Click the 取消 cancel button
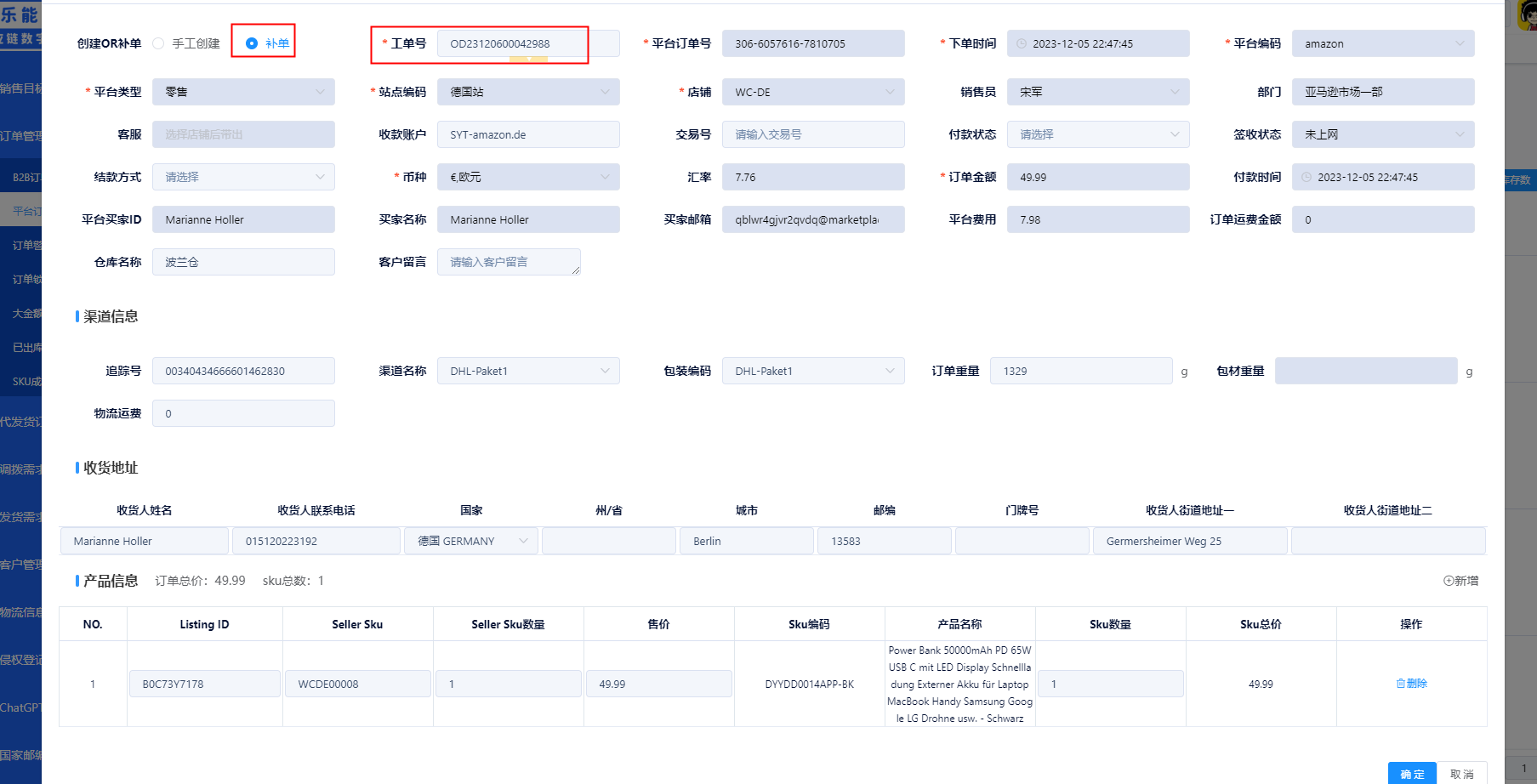This screenshot has width=1537, height=784. (1461, 774)
